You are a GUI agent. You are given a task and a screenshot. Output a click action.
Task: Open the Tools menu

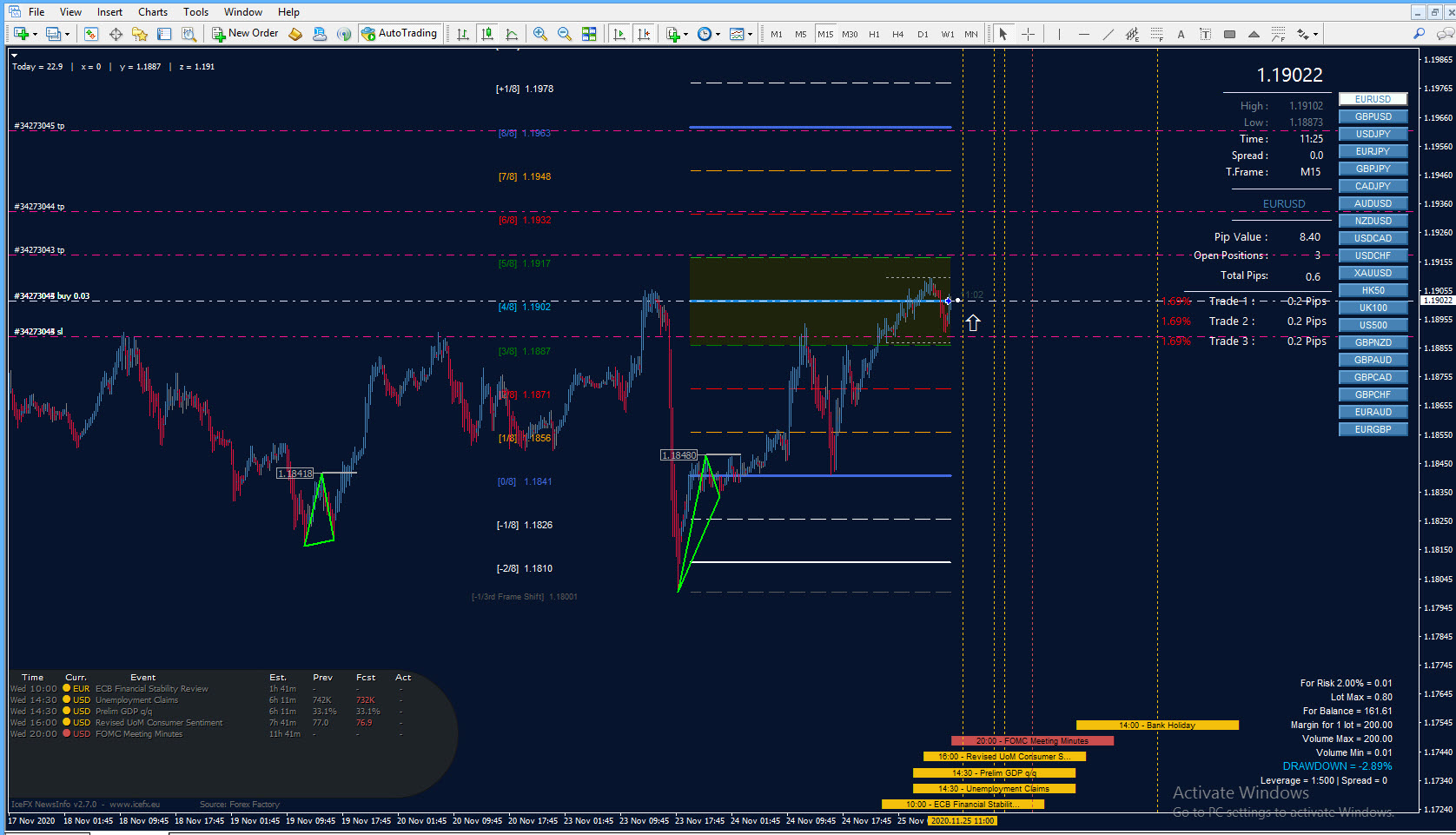pos(195,11)
